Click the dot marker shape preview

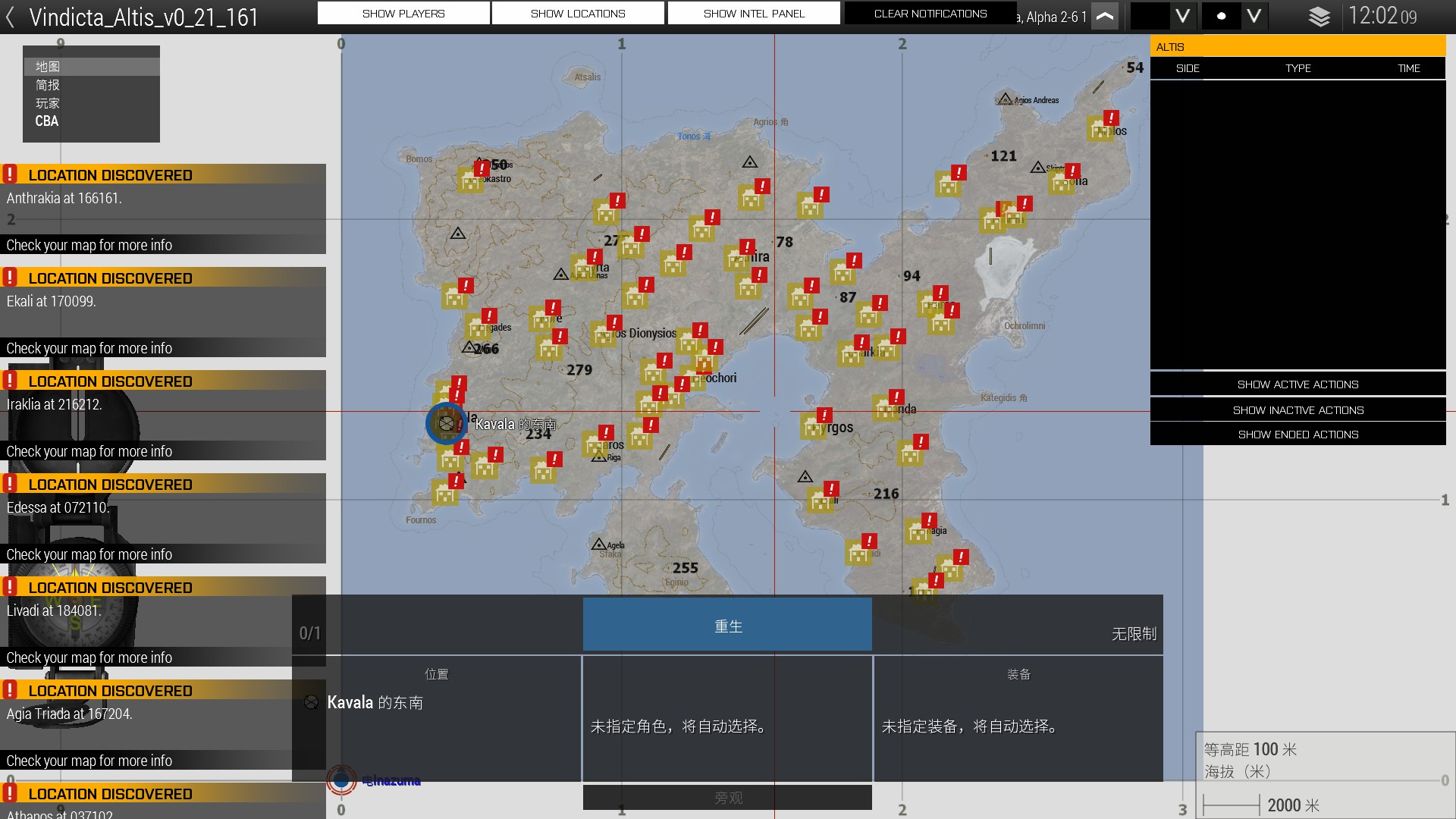tap(1221, 16)
